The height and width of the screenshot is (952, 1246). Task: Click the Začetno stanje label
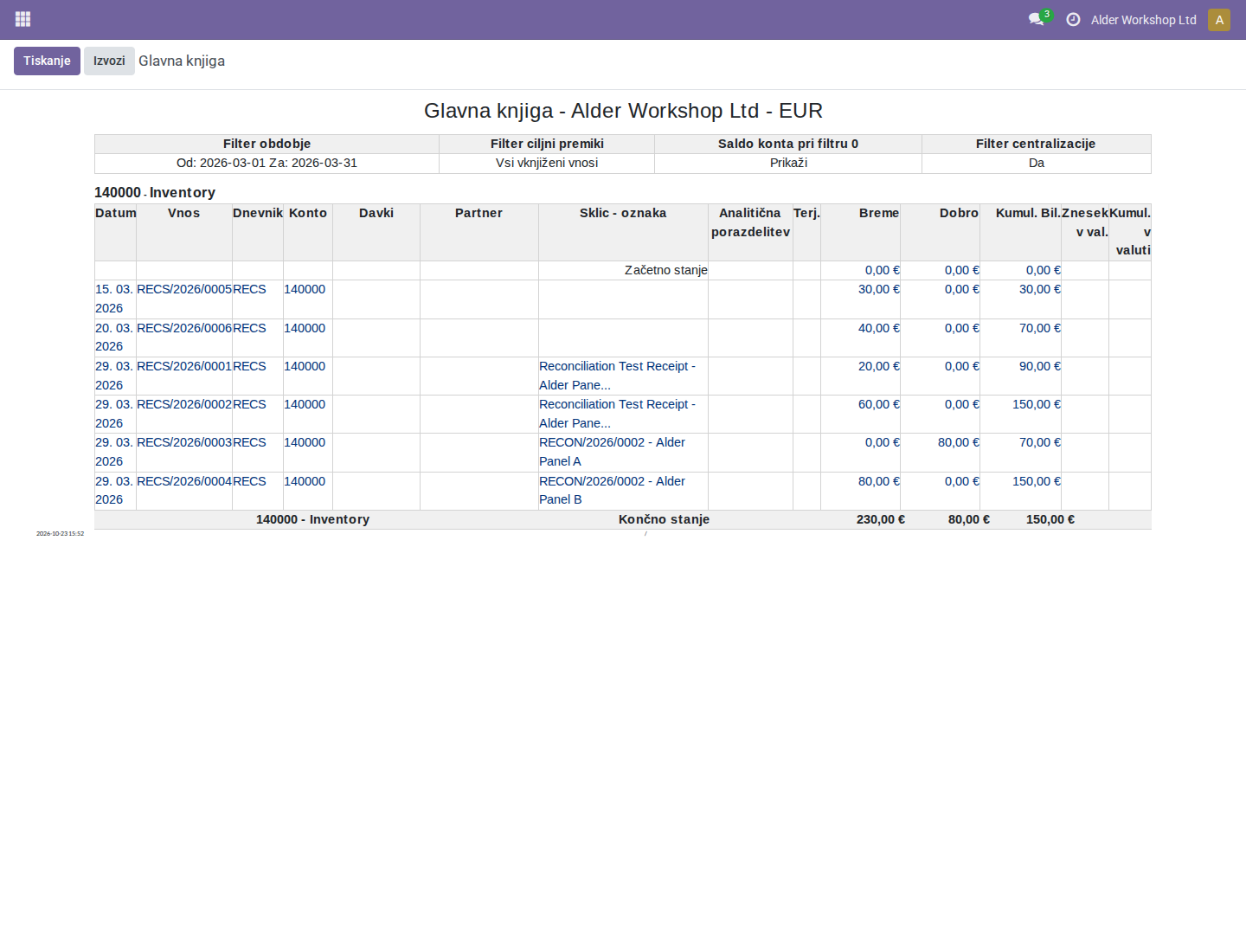(x=666, y=270)
